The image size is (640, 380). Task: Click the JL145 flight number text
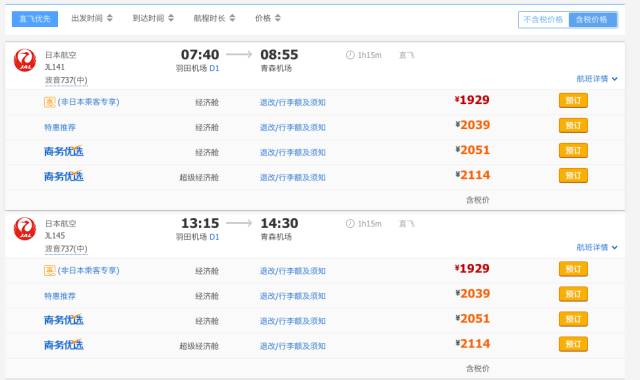[x=55, y=236]
